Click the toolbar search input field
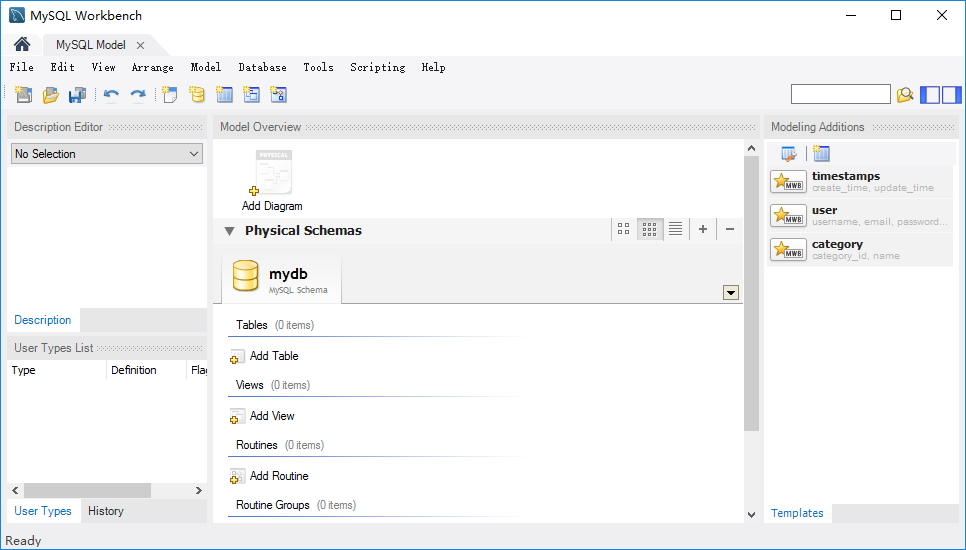 tap(840, 94)
